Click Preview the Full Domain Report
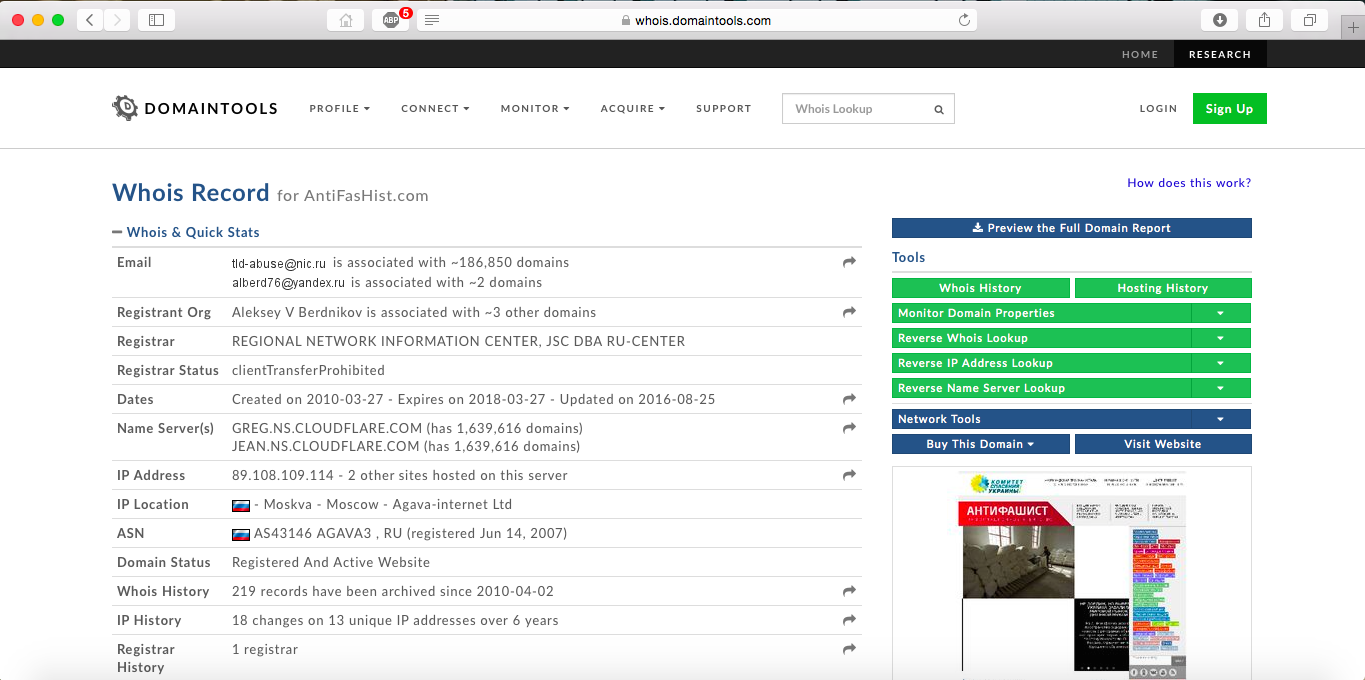The width and height of the screenshot is (1365, 680). click(x=1071, y=228)
